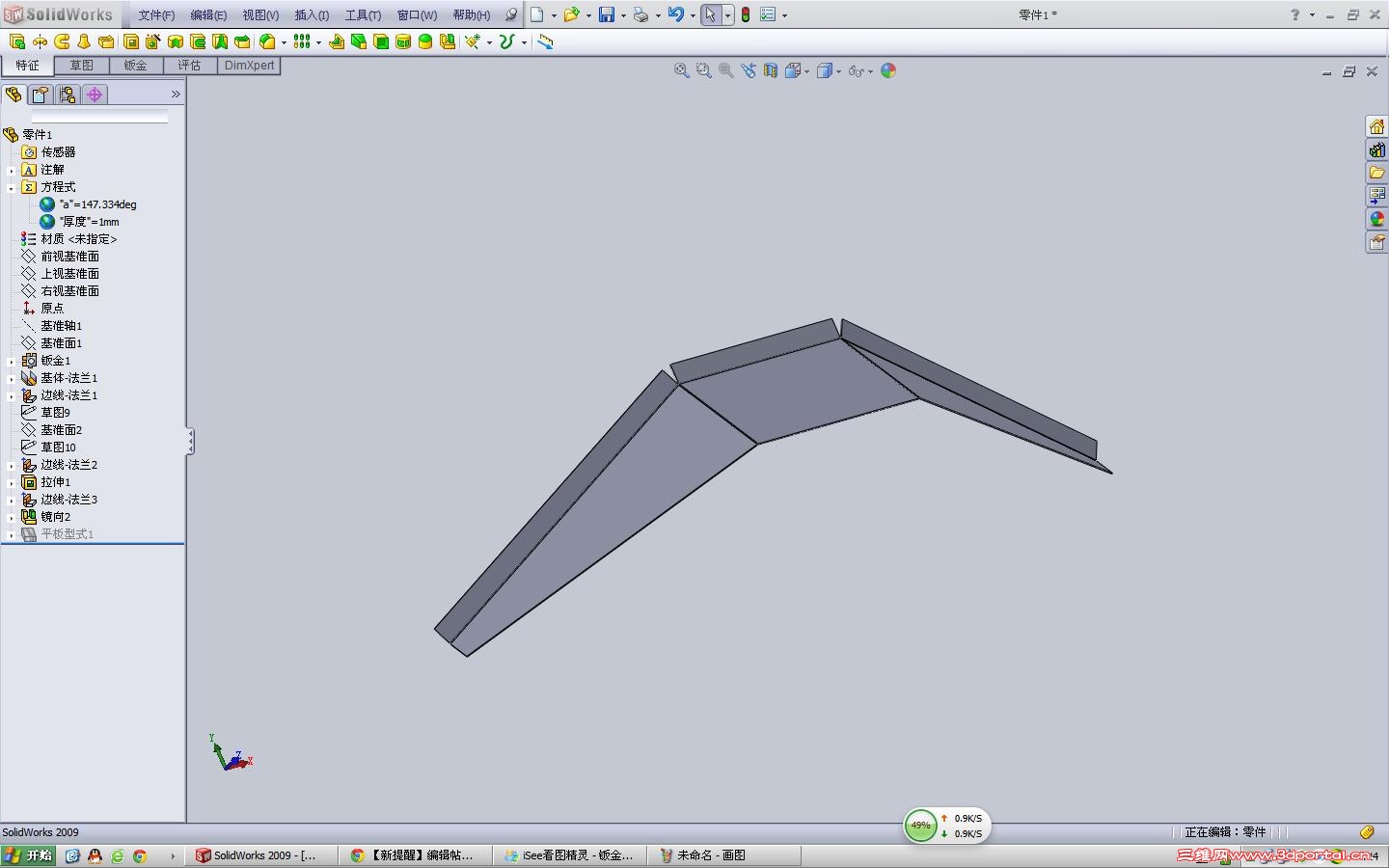This screenshot has height=868, width=1389.
Task: Expand the 钣金1 tree node
Action: pos(11,361)
